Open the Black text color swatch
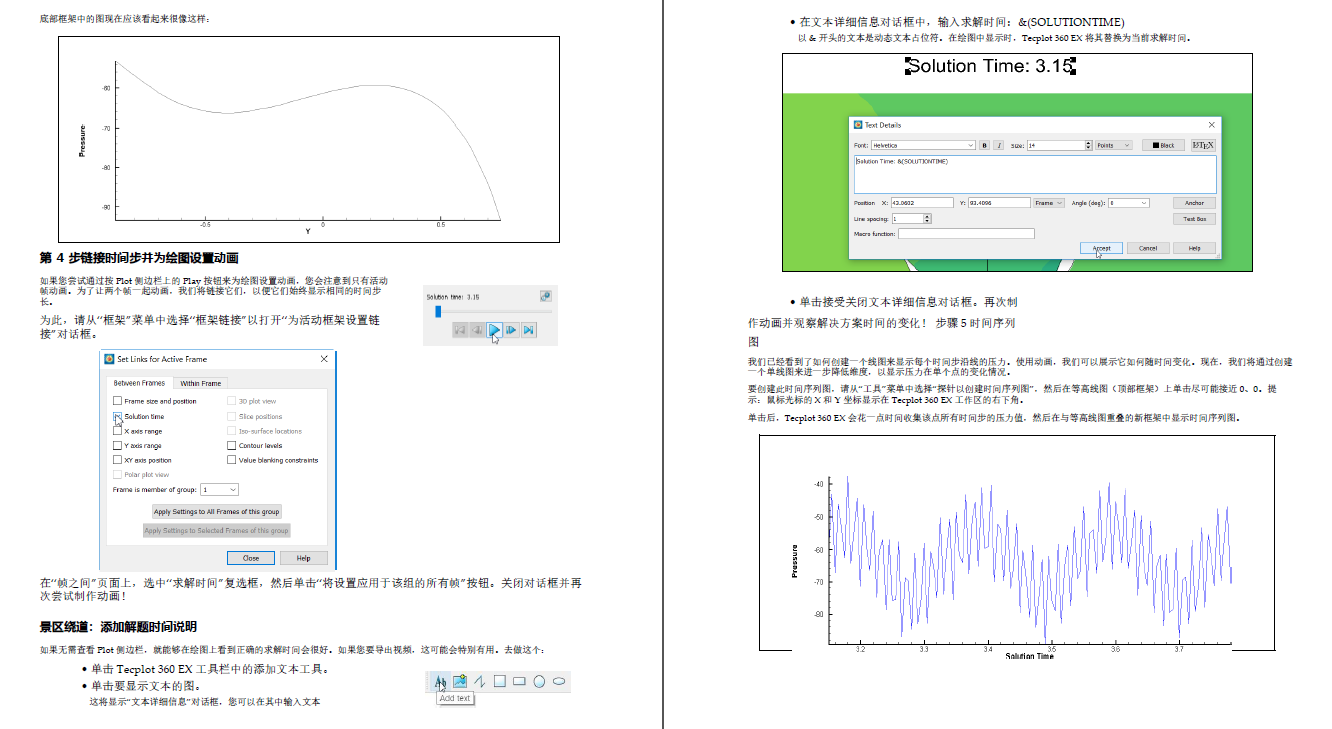Screen dimensions: 1332x729 click(x=1163, y=146)
